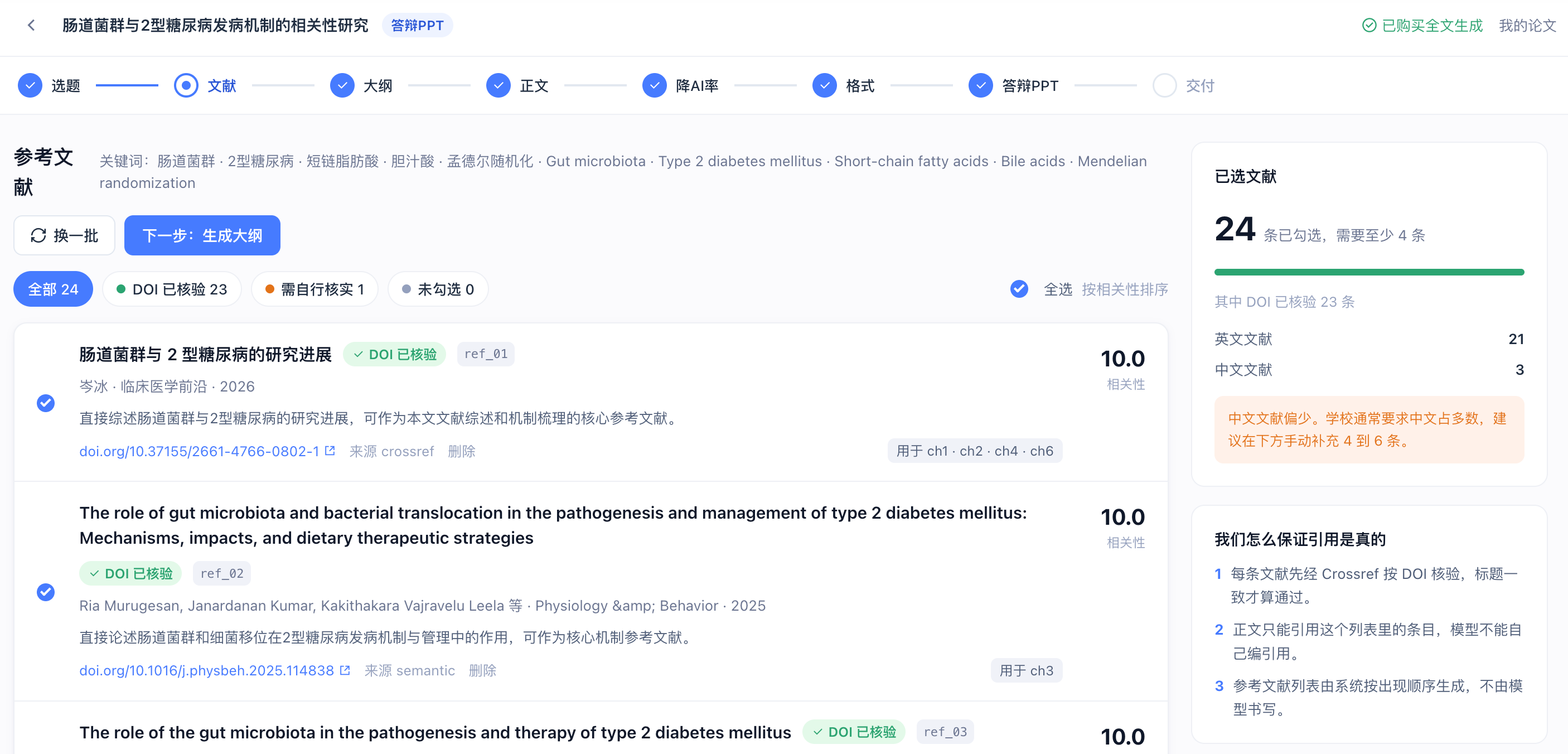Toggle the 全选 select-all checkbox

pos(1019,289)
